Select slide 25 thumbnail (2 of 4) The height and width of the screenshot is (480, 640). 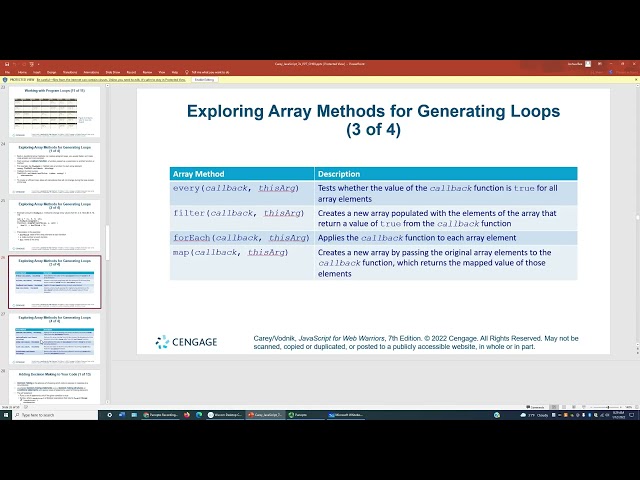pyautogui.click(x=54, y=225)
